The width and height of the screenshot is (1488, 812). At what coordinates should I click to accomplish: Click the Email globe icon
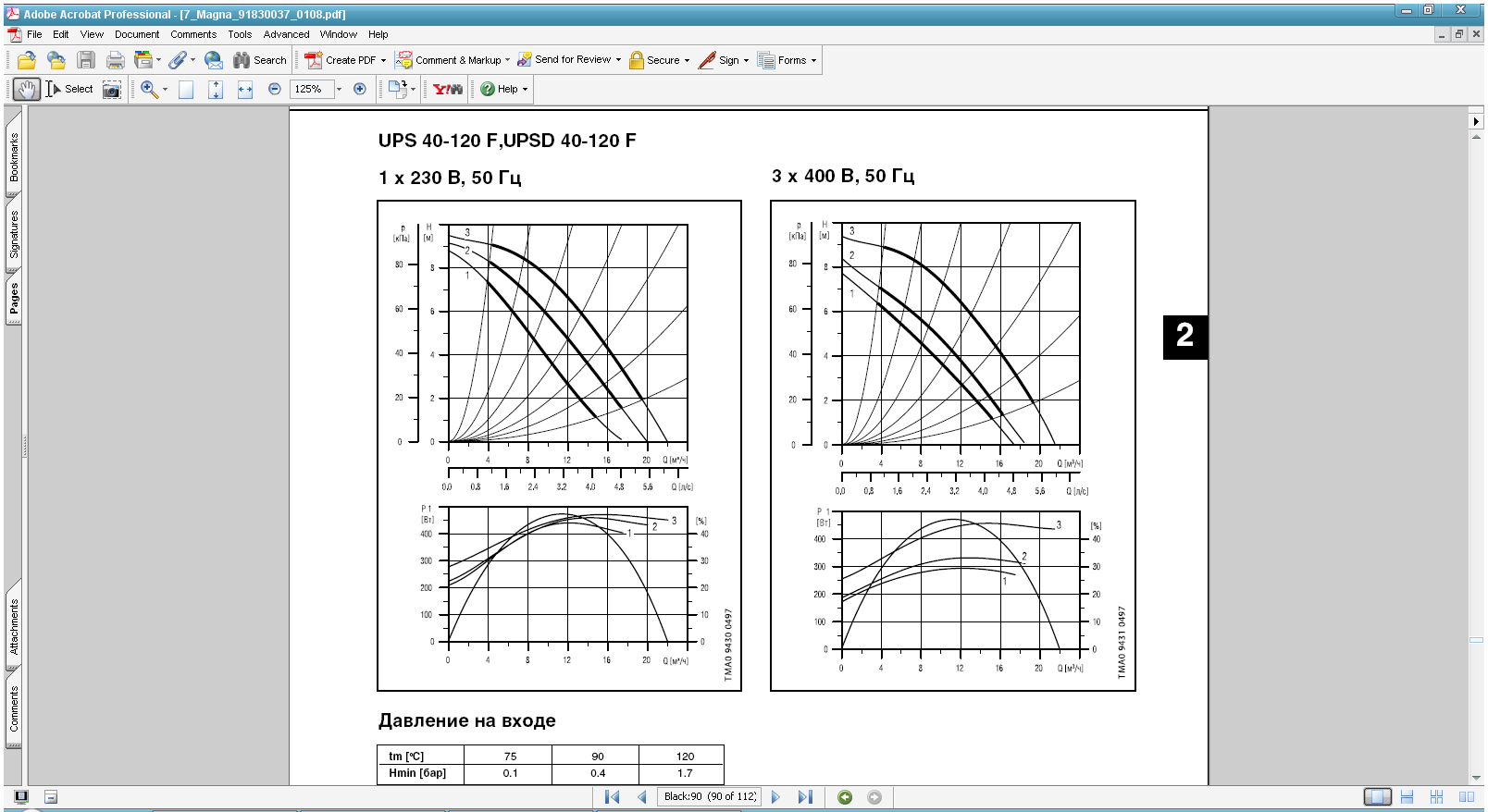coord(214,60)
